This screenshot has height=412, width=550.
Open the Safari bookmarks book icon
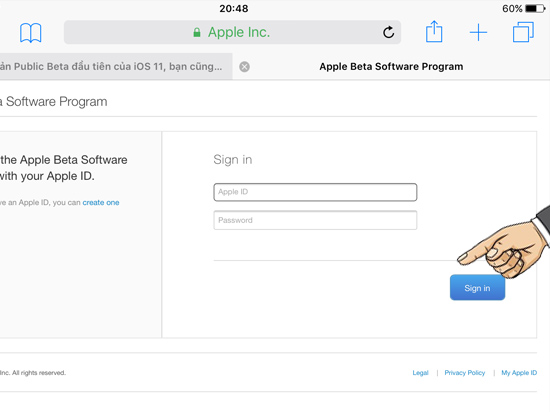pyautogui.click(x=31, y=33)
